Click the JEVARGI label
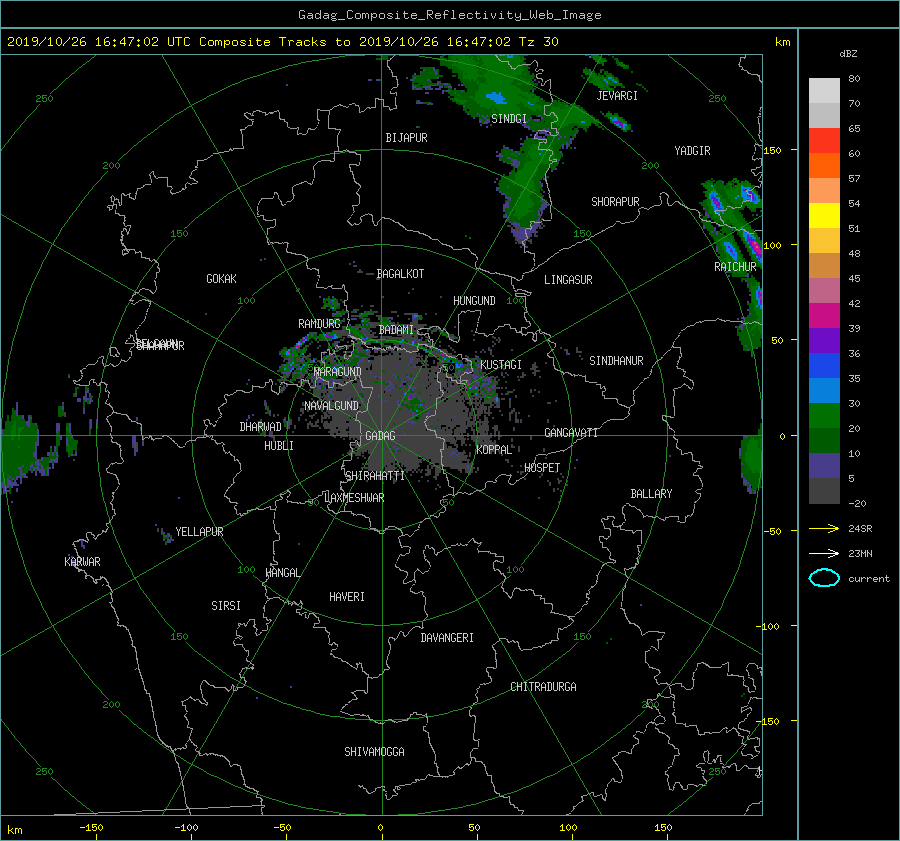The width and height of the screenshot is (900, 841). 617,96
